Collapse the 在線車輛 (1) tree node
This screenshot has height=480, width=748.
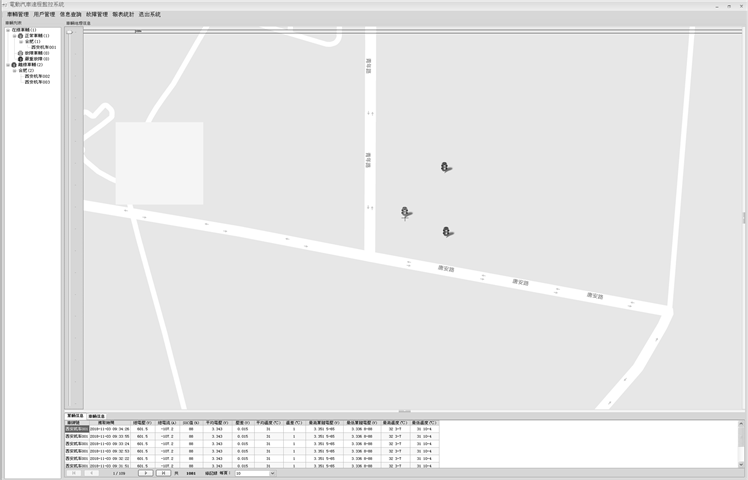coord(8,30)
